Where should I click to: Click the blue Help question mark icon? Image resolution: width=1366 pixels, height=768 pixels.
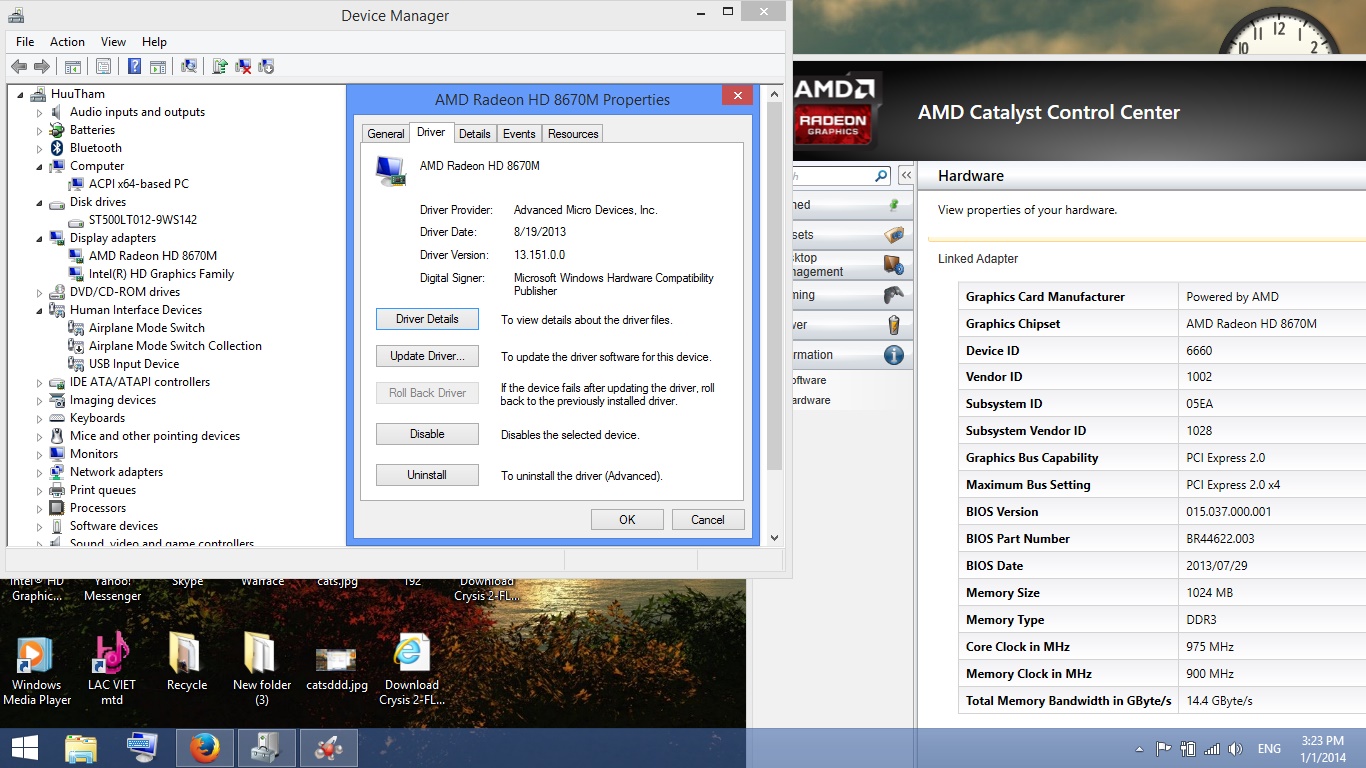[135, 66]
